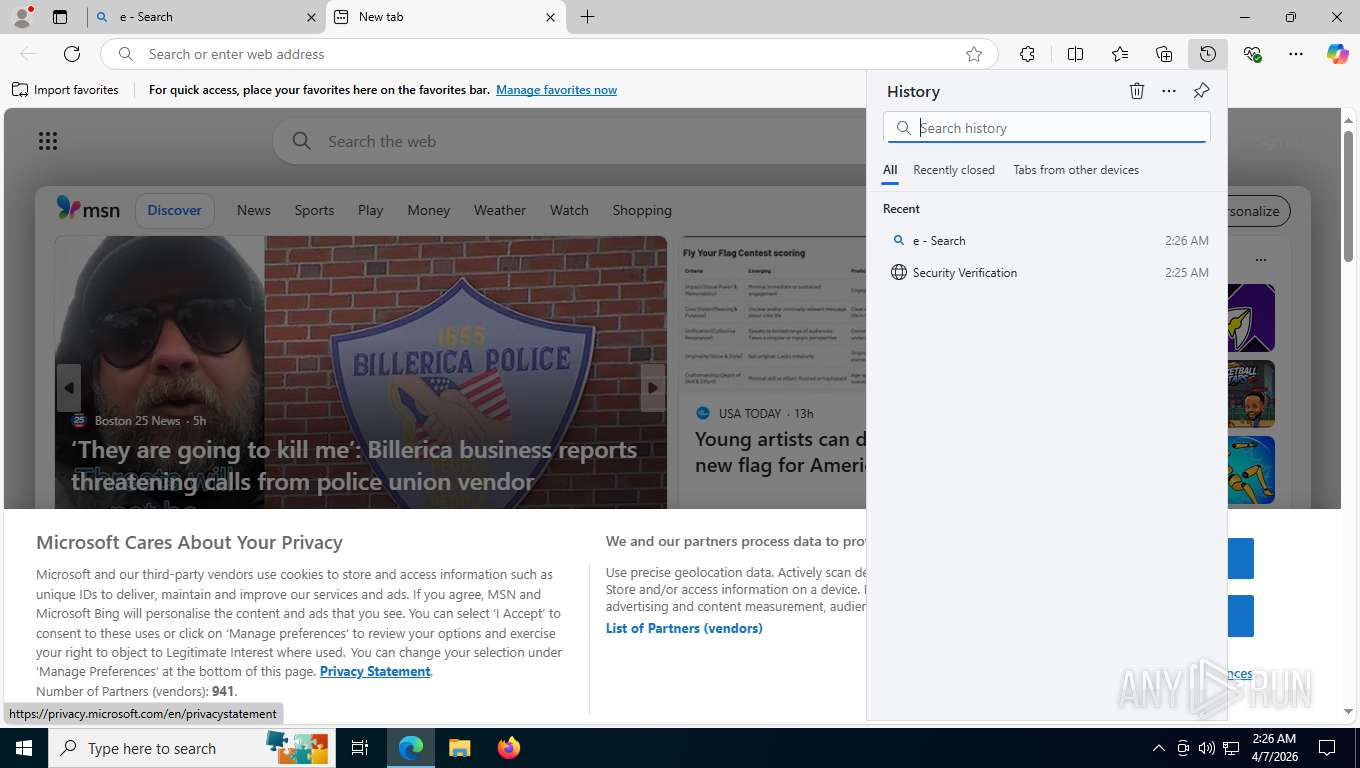Open the Play section
The width and height of the screenshot is (1360, 768).
(x=370, y=210)
